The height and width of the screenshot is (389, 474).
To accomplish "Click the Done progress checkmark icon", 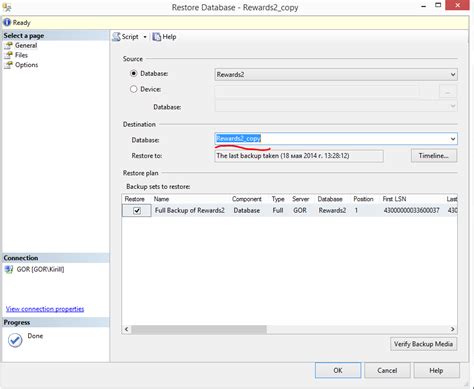I will 15,340.
